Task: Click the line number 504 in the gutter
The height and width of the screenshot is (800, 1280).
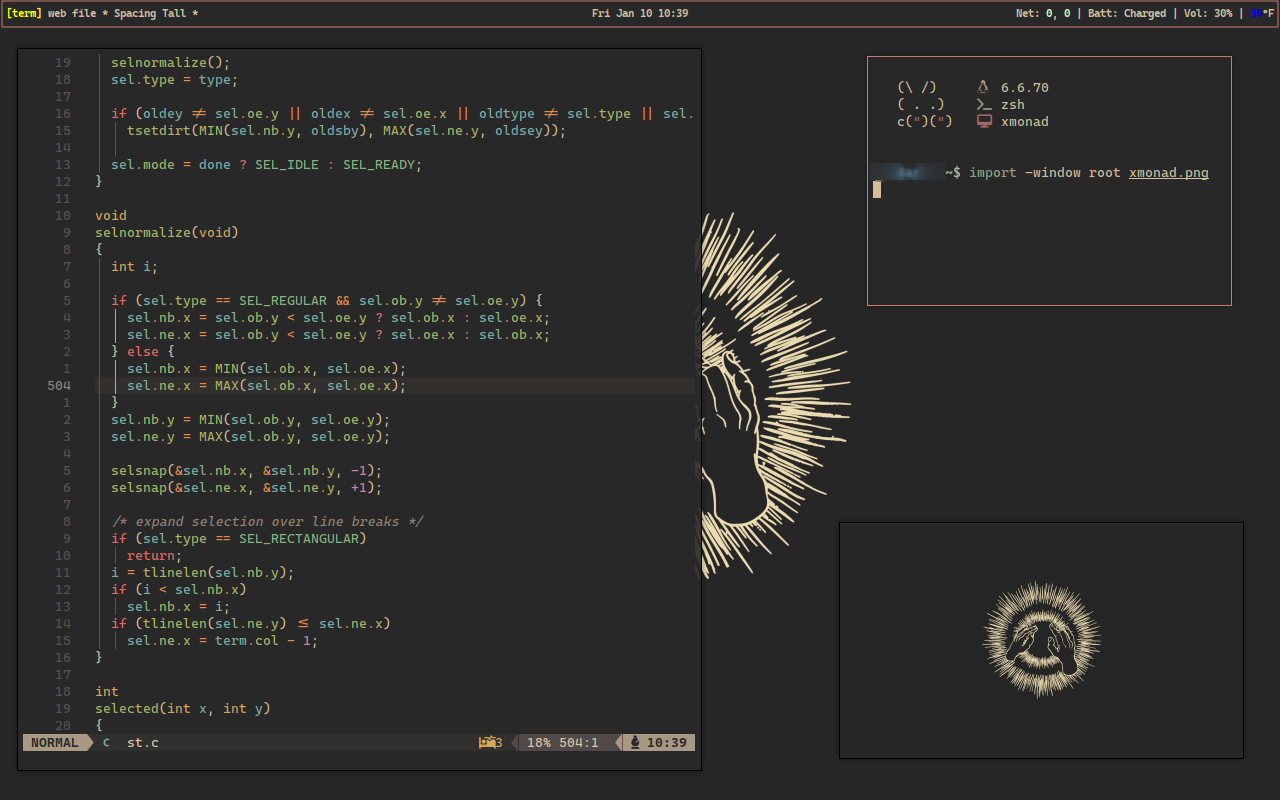Action: [59, 386]
